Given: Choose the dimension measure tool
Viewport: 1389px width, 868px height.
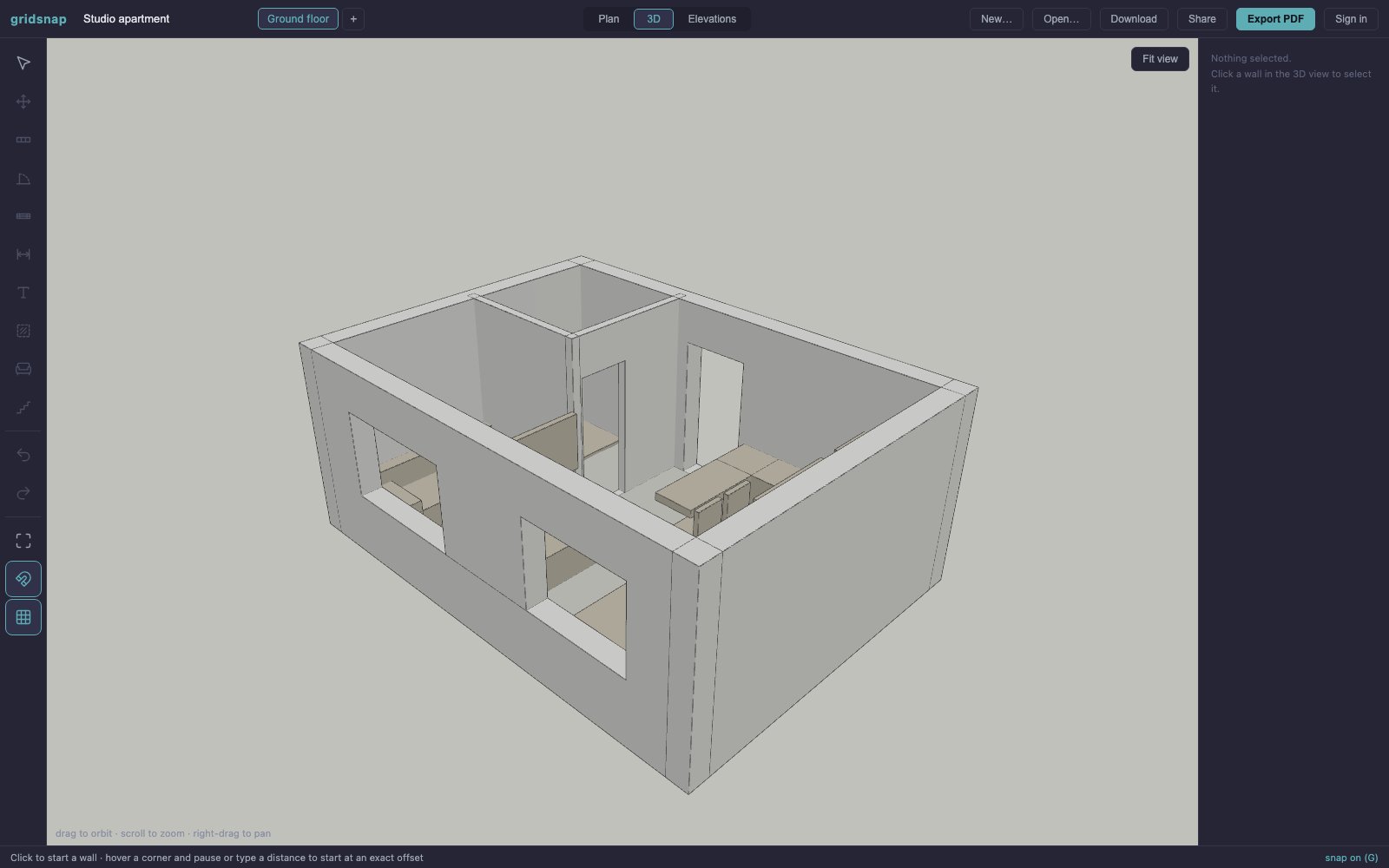Looking at the screenshot, I should [x=23, y=254].
